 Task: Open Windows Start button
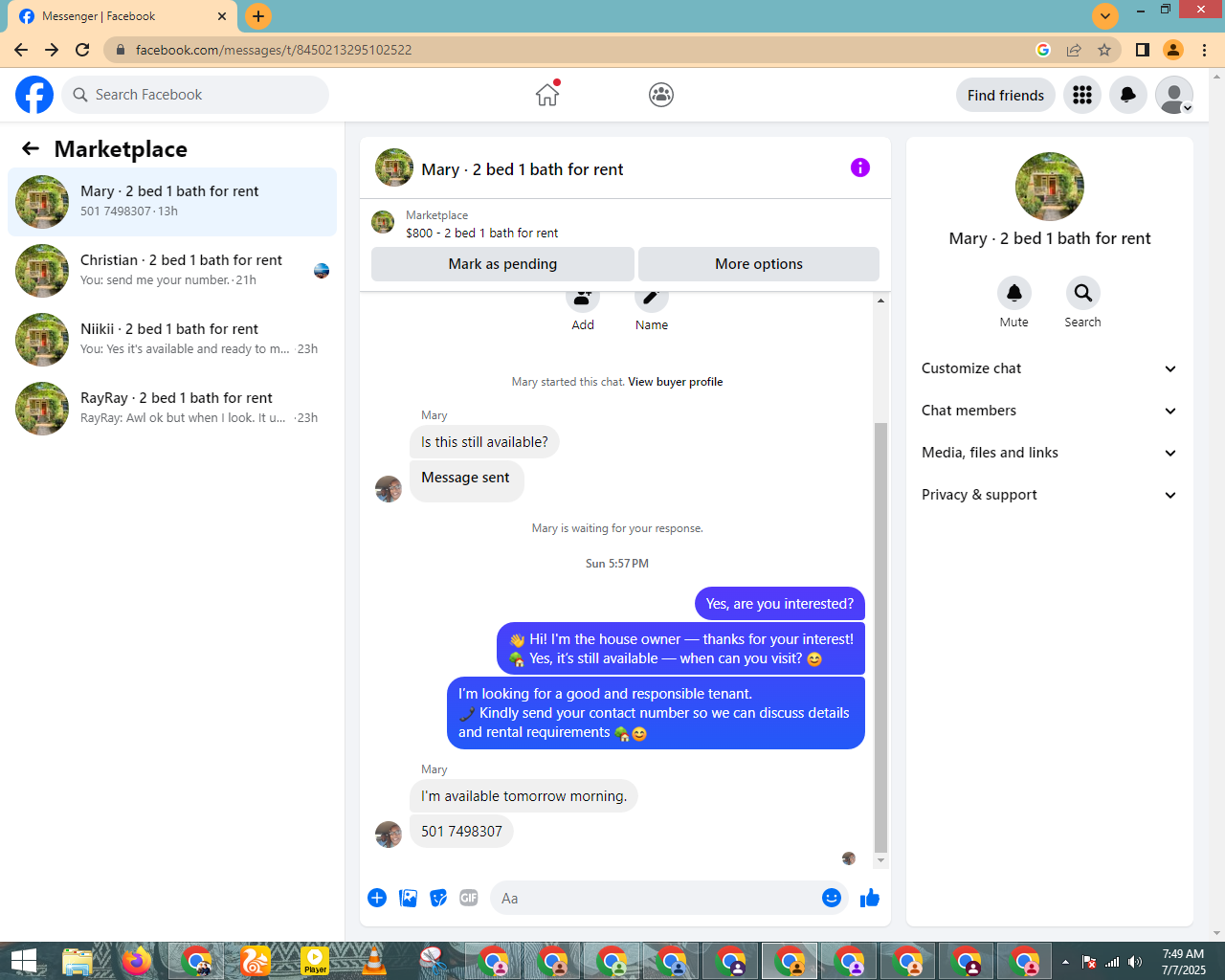point(23,961)
